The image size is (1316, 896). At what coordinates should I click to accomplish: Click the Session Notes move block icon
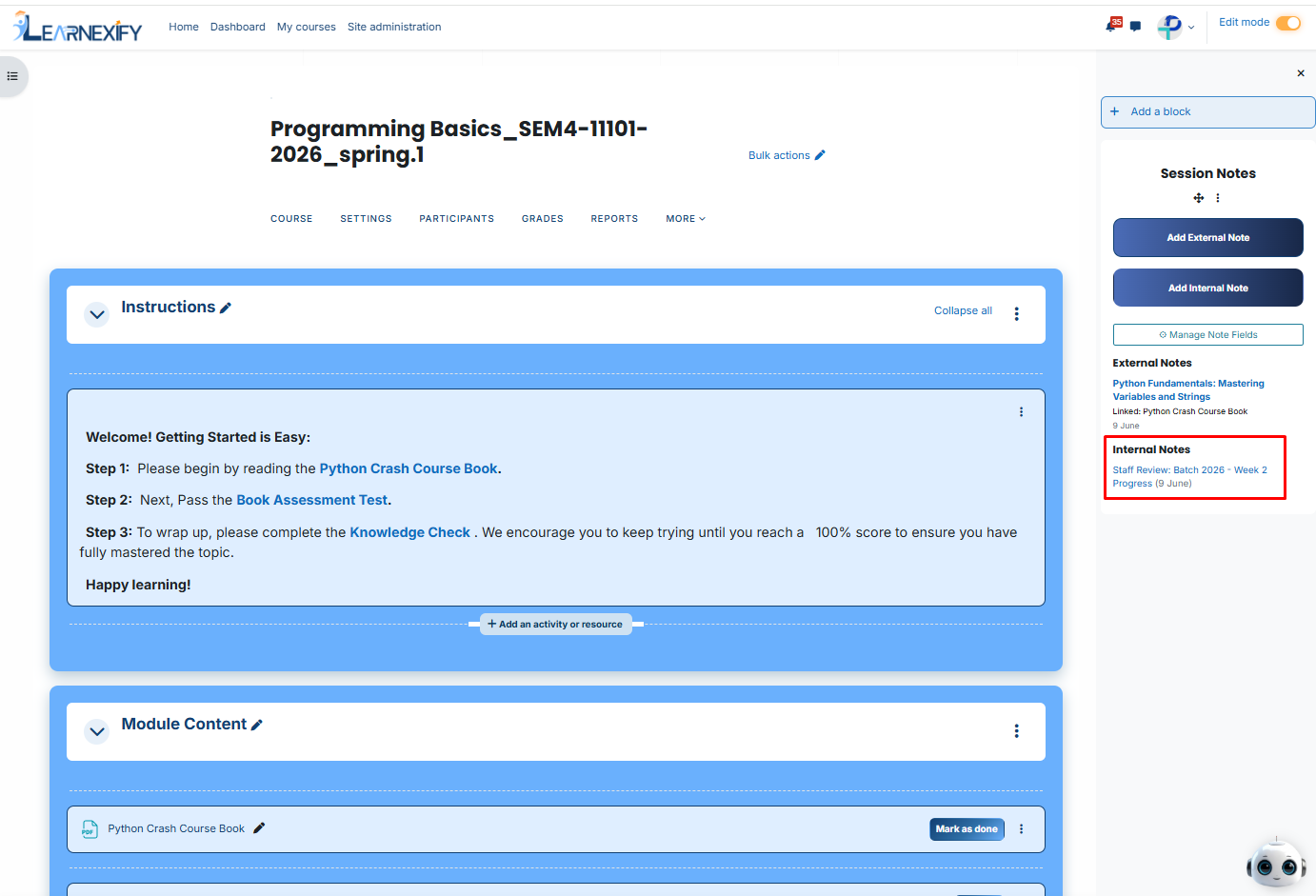coord(1199,198)
